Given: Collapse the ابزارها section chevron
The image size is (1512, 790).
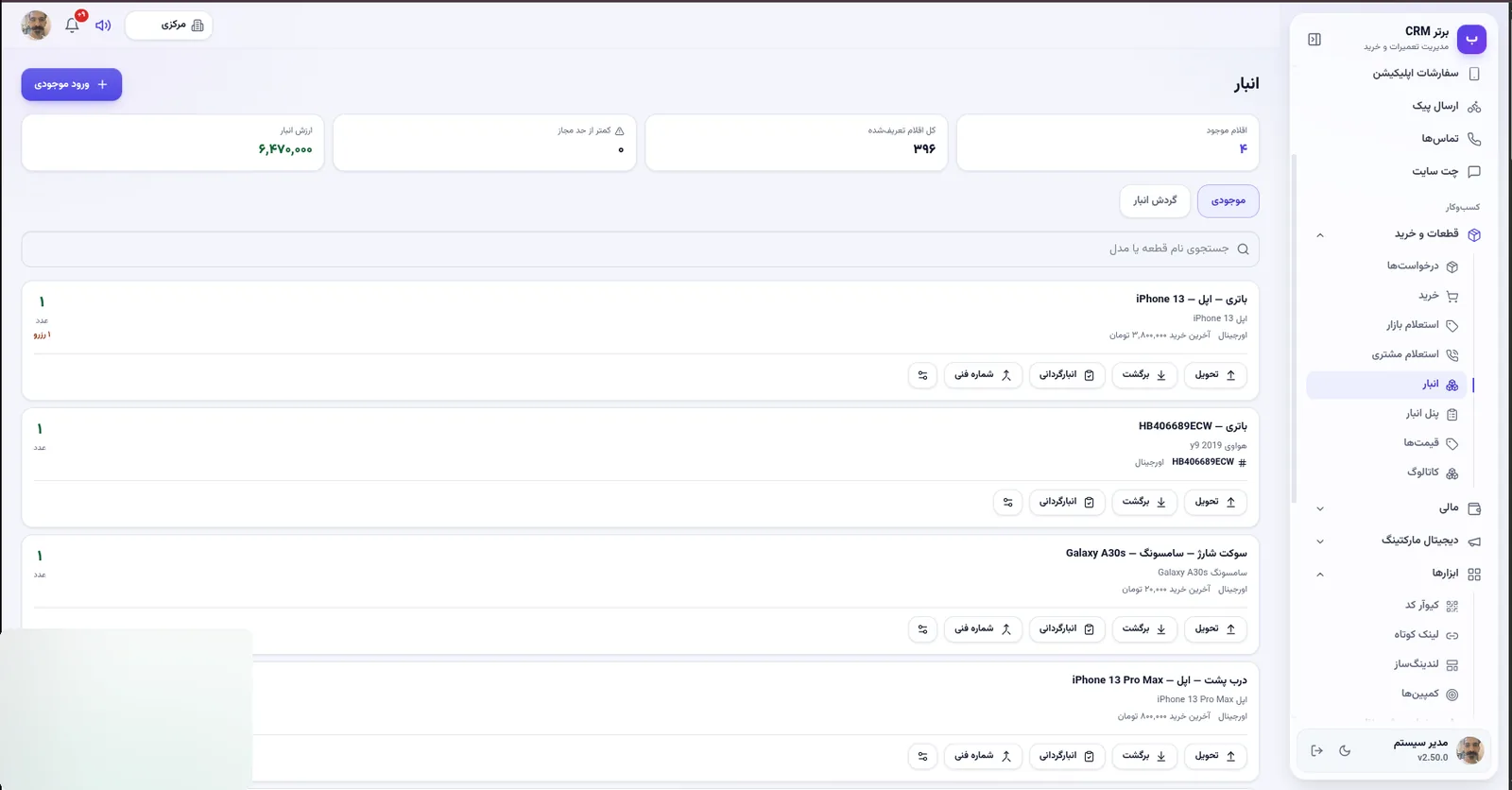Looking at the screenshot, I should [1320, 575].
